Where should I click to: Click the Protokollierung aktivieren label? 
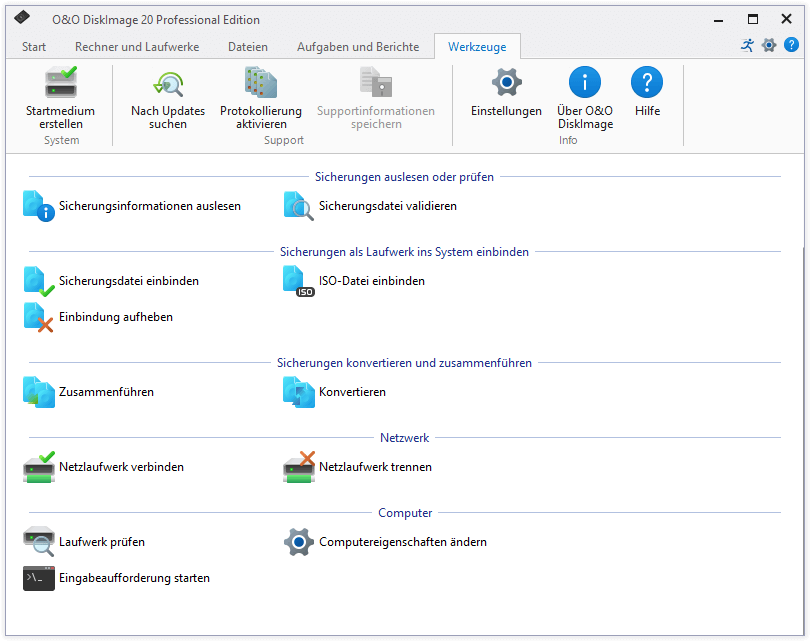(x=261, y=117)
